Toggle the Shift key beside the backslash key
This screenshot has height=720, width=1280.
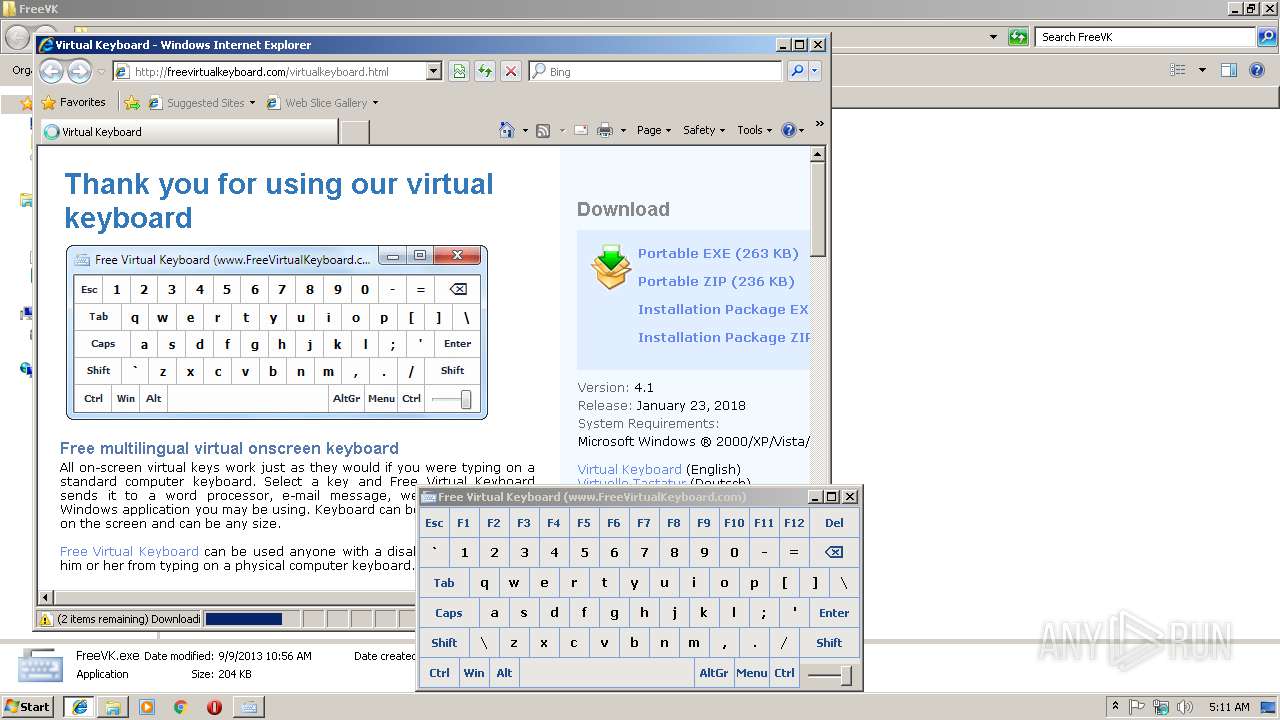[x=444, y=643]
